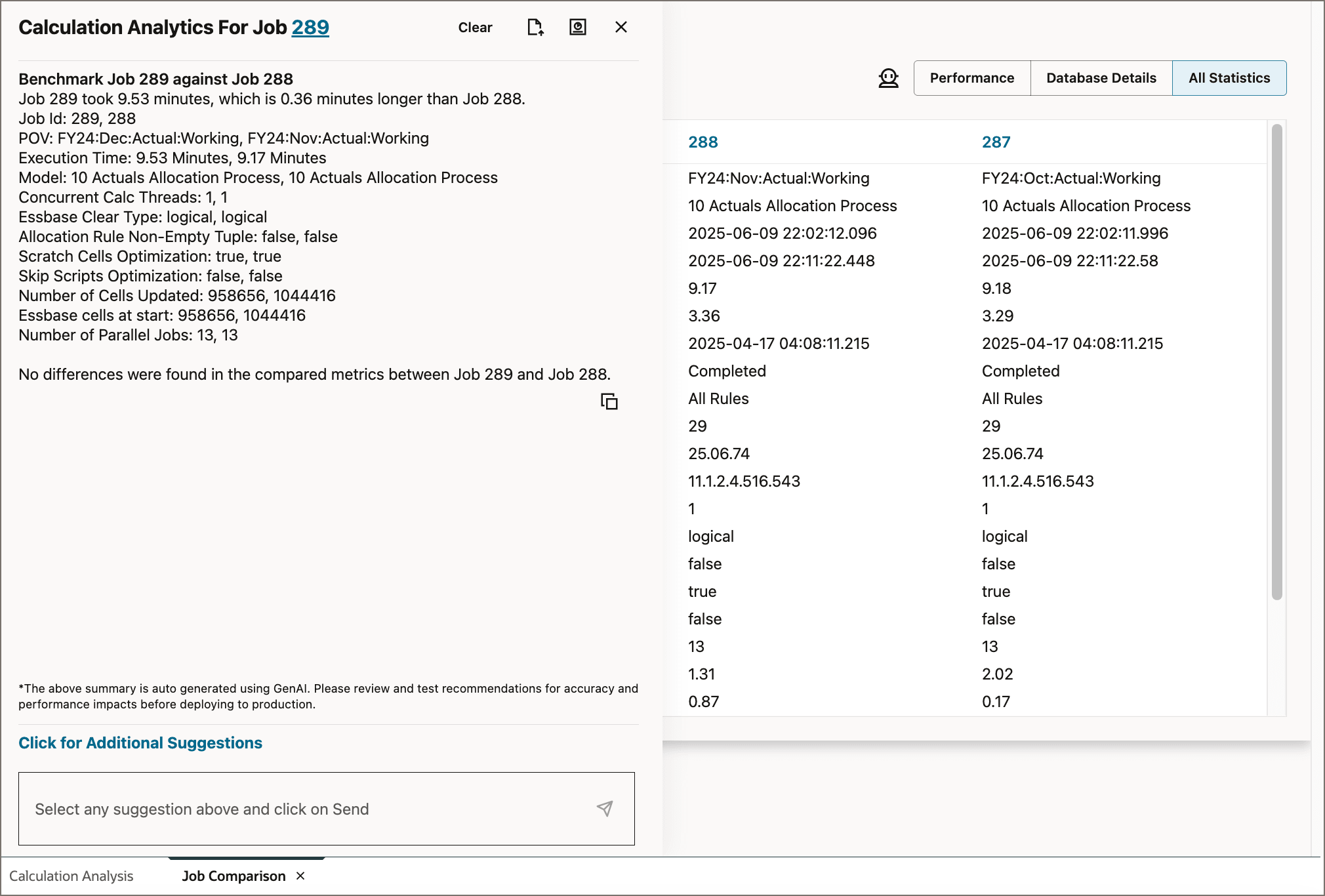The width and height of the screenshot is (1325, 896).
Task: Close the Calculation Analytics panel
Action: tap(620, 28)
